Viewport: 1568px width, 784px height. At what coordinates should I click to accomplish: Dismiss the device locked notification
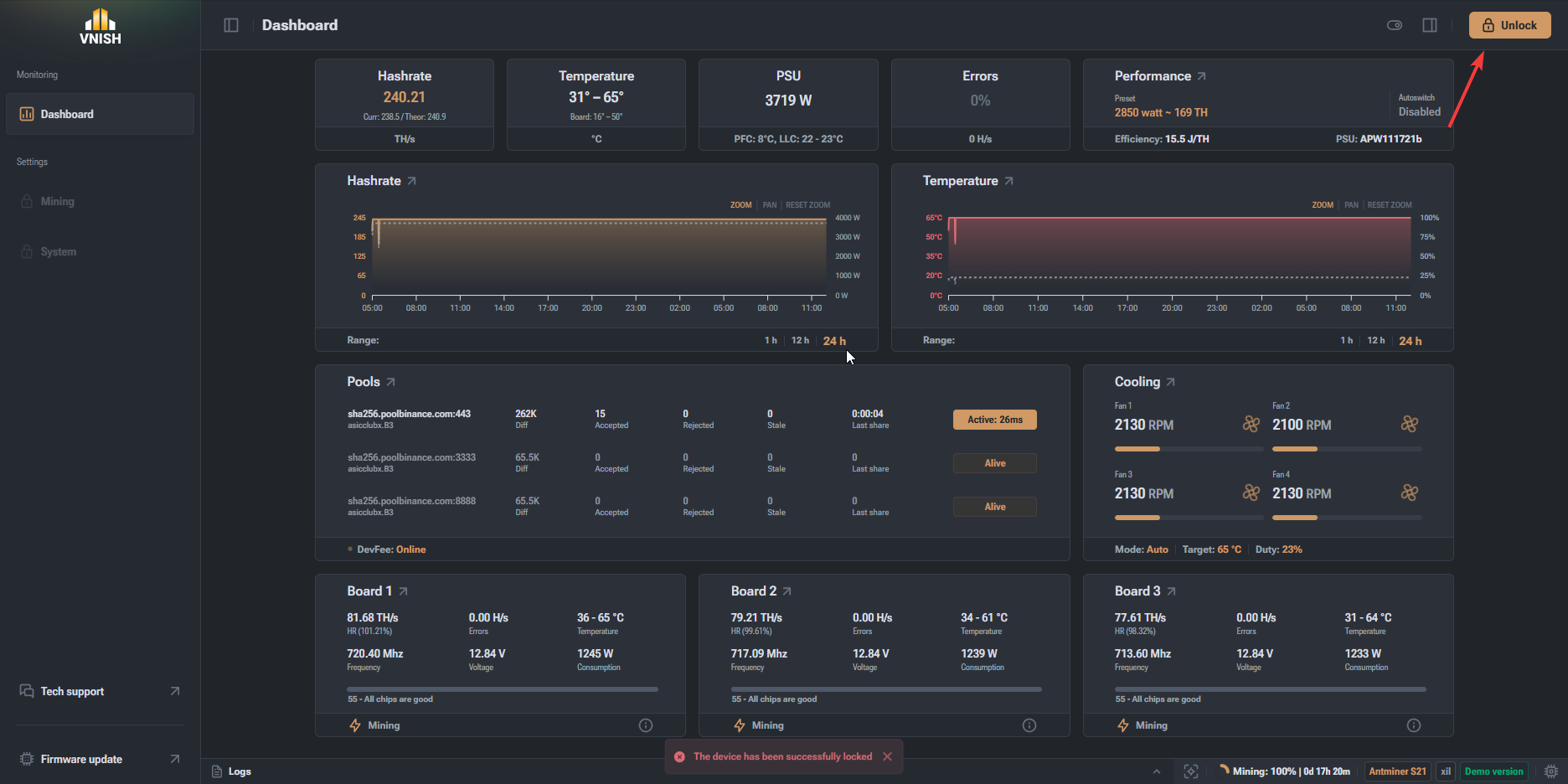pos(887,756)
